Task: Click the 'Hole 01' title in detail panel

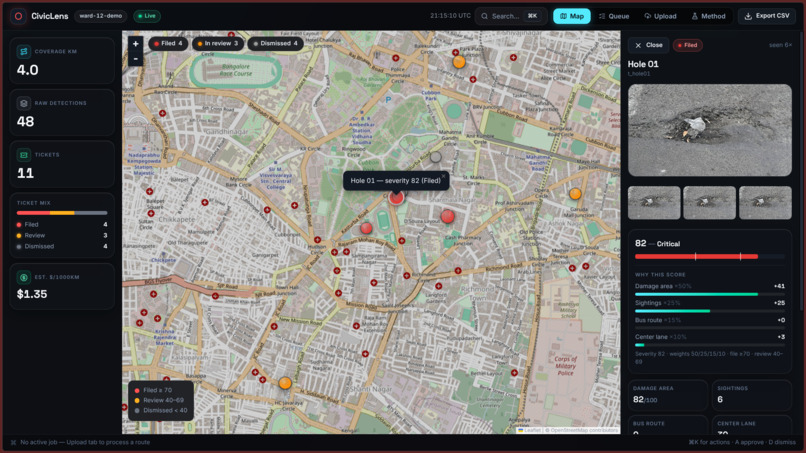Action: click(x=643, y=64)
